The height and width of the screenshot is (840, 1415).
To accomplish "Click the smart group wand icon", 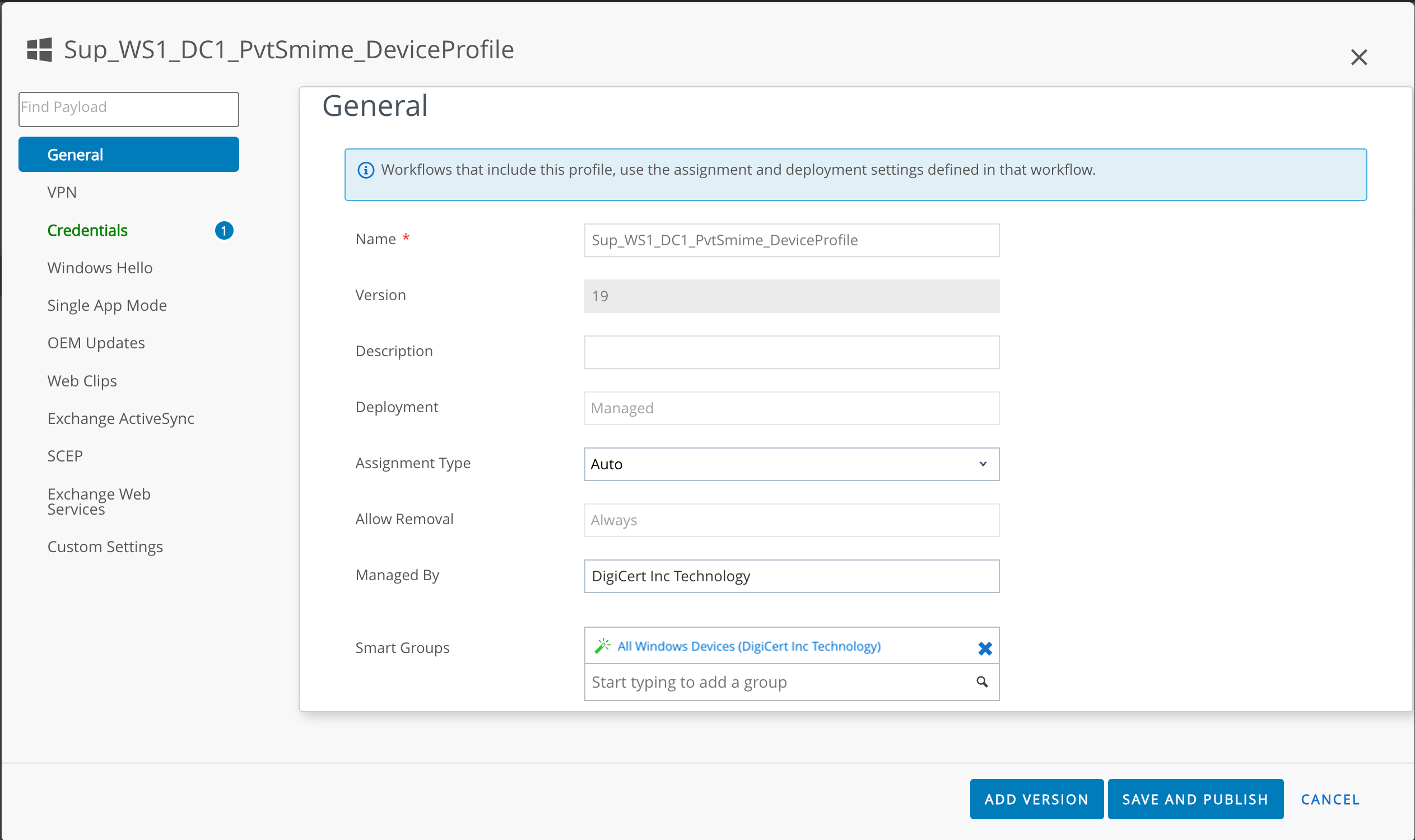I will pos(602,646).
